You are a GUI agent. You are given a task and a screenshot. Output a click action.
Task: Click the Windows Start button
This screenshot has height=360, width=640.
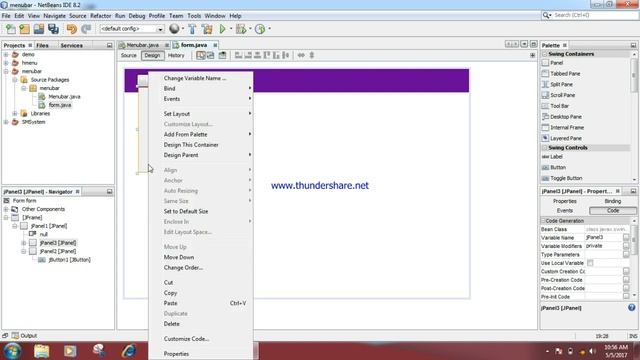pos(12,351)
